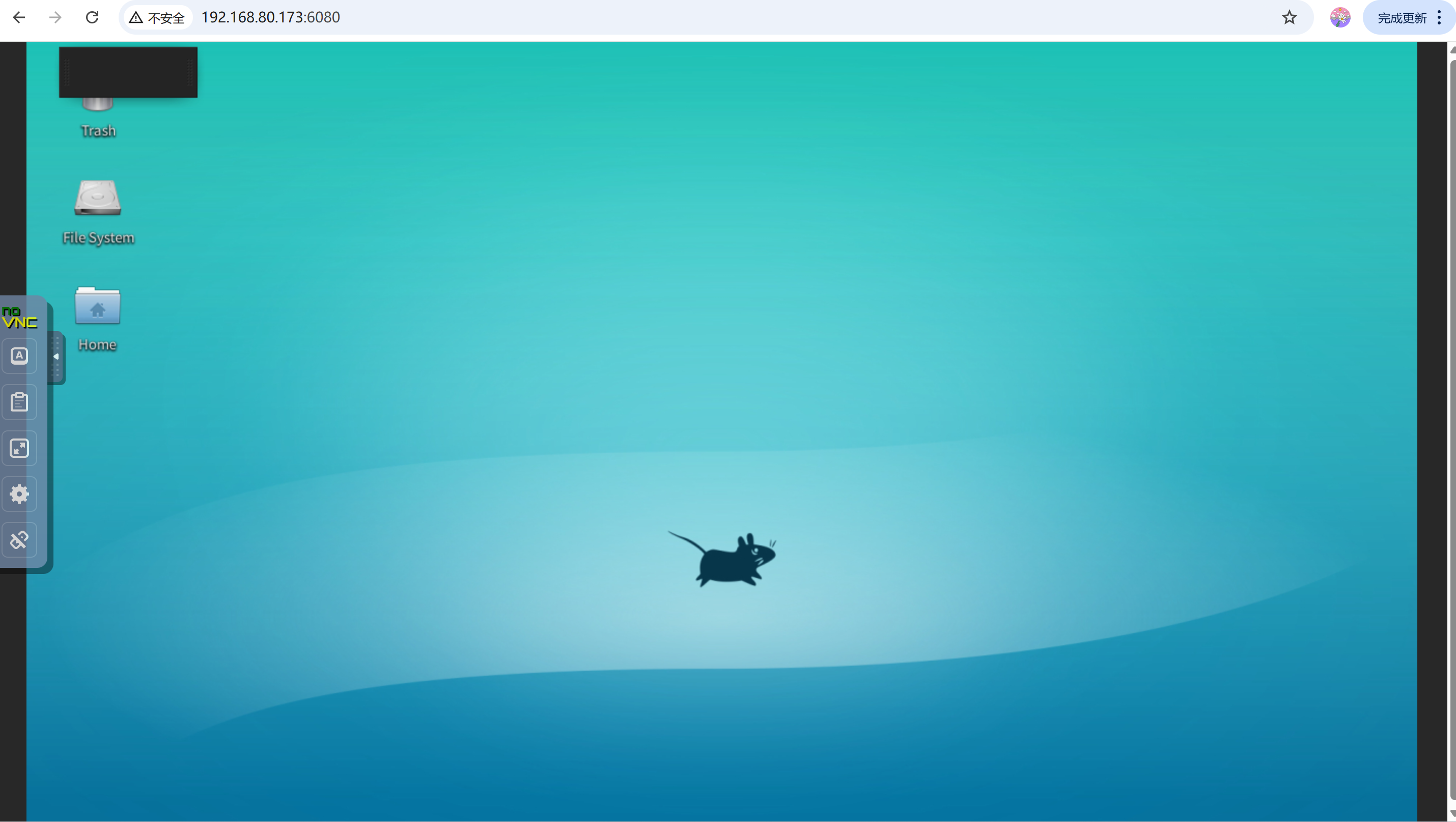This screenshot has width=1456, height=822.
Task: Go back in browser history
Action: (x=19, y=17)
